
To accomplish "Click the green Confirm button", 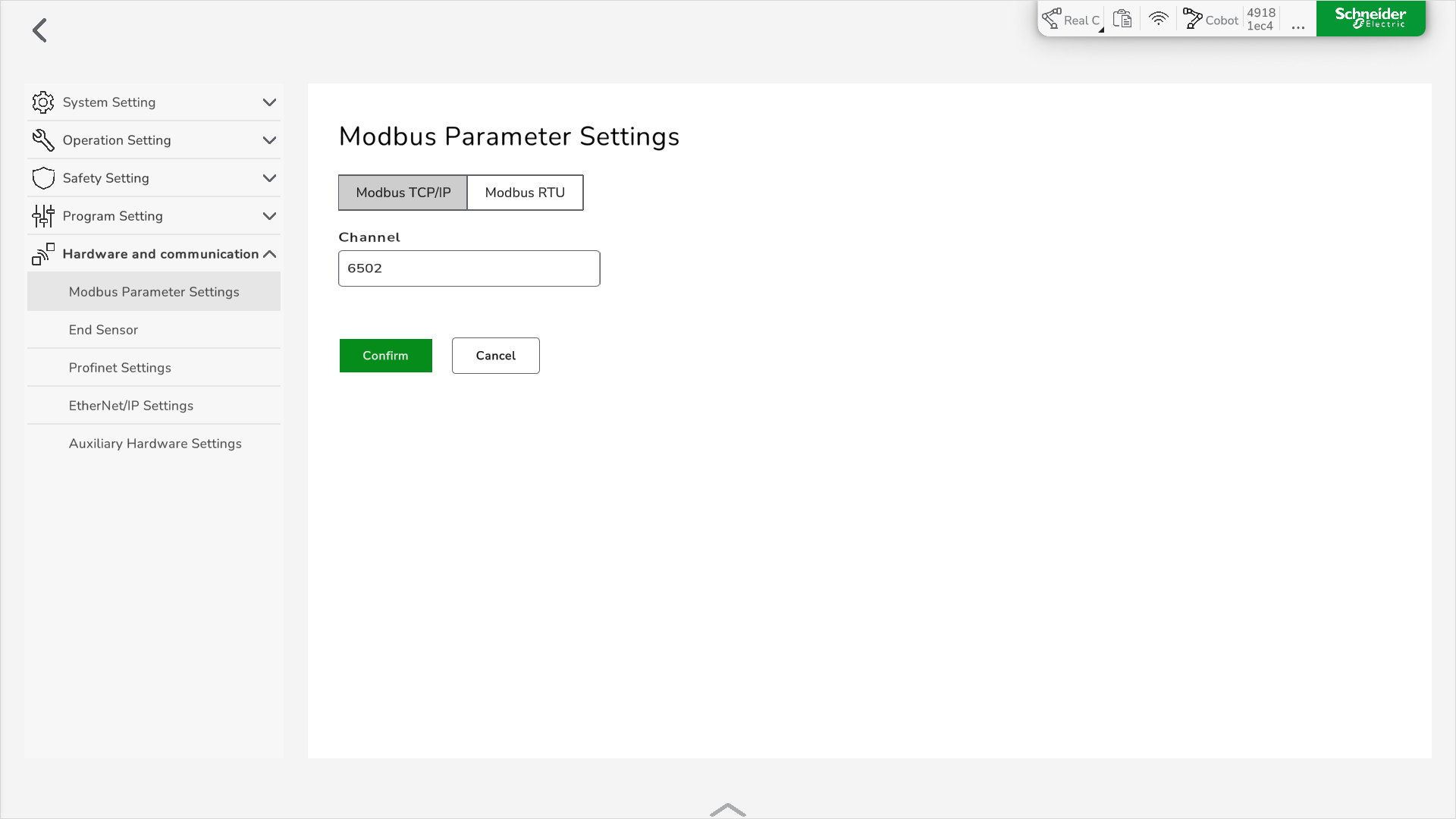I will (386, 356).
